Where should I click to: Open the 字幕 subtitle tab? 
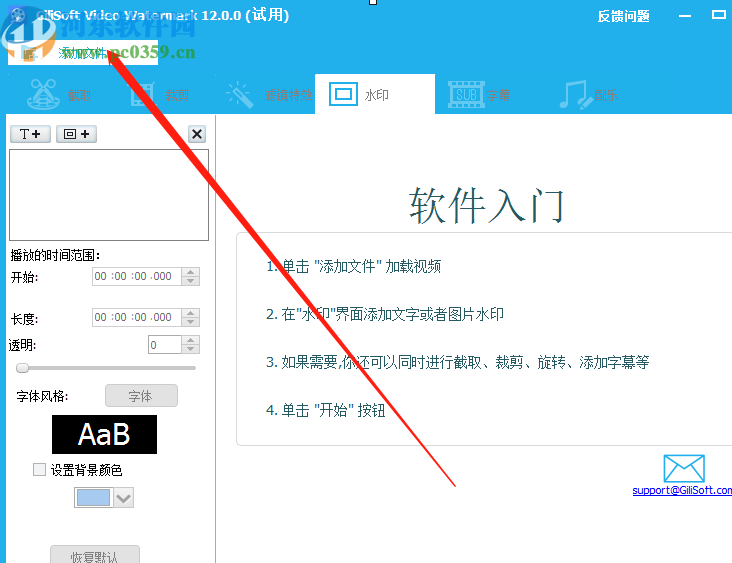(x=479, y=94)
